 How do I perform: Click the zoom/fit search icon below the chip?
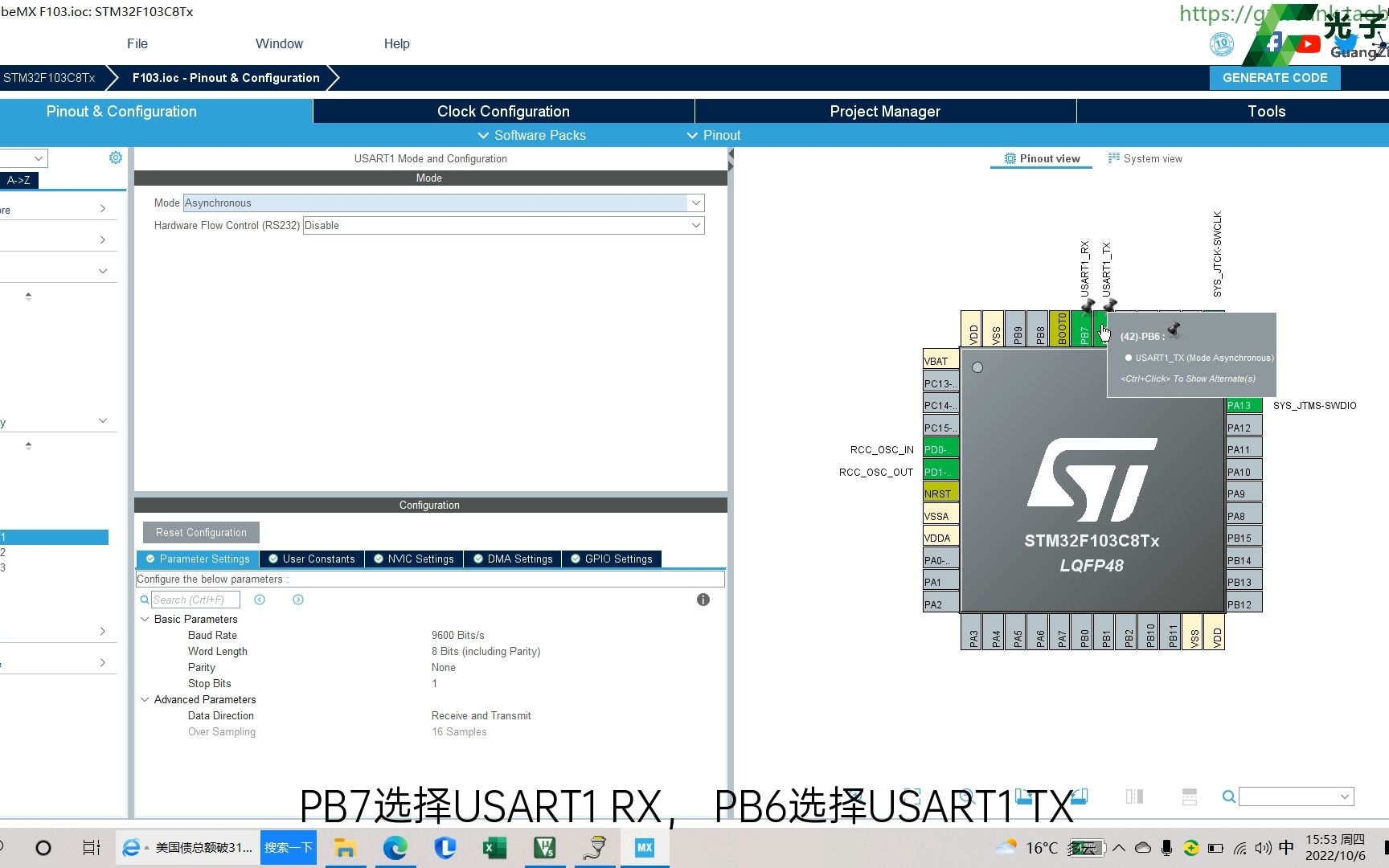(x=966, y=796)
